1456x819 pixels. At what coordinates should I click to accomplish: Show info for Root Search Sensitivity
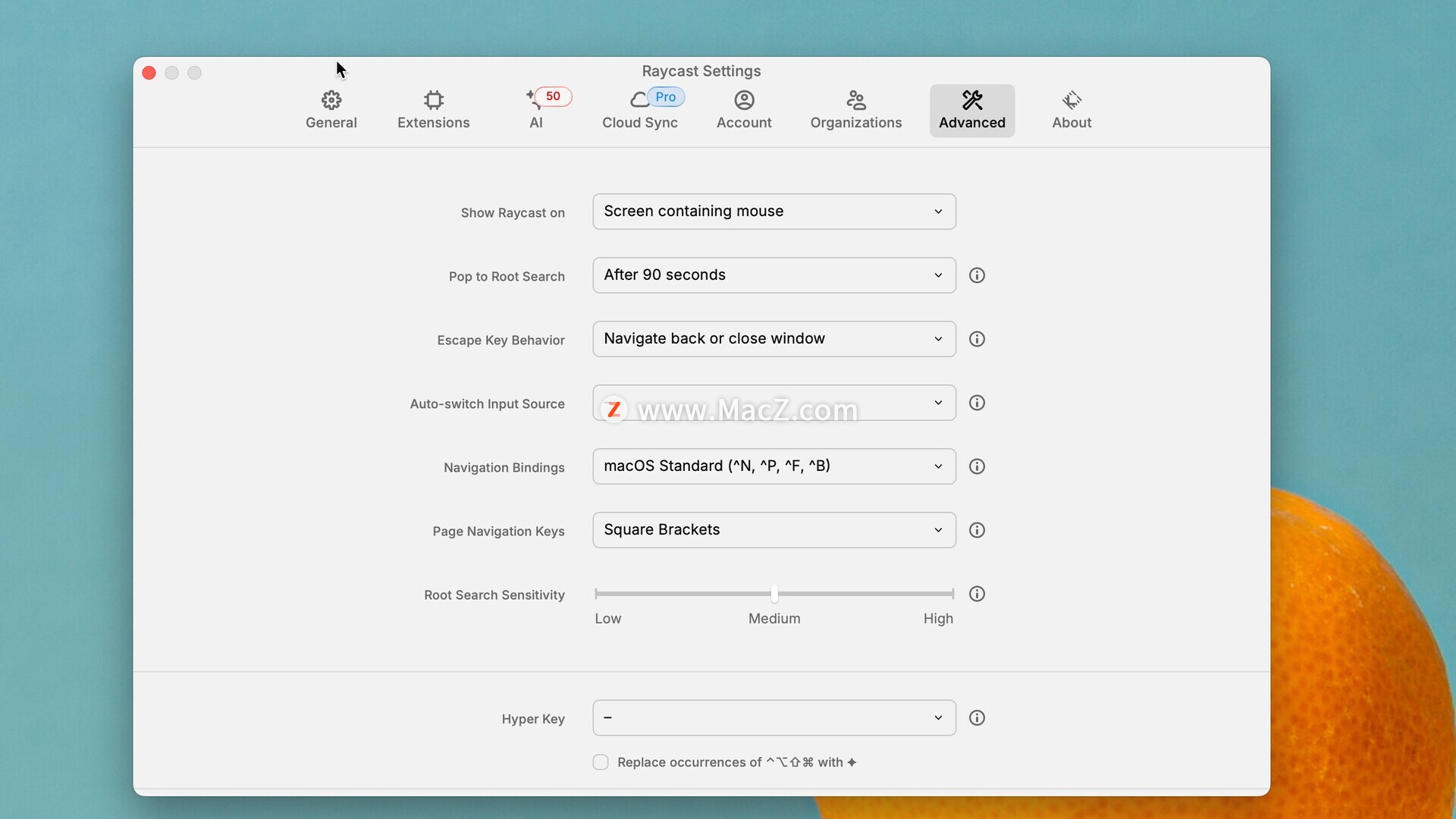tap(977, 594)
